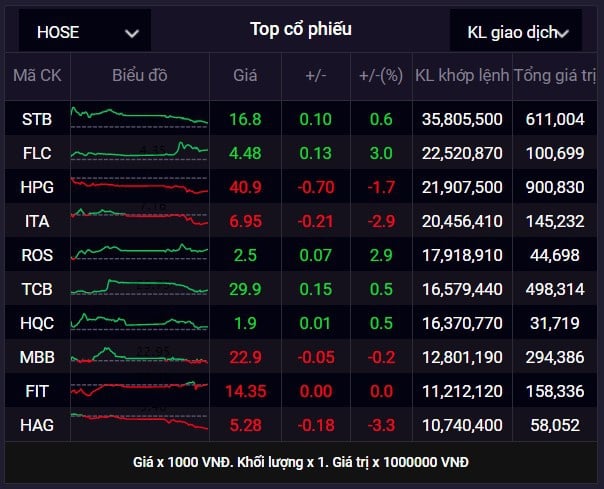
Task: Open the STB mini price chart
Action: [139, 118]
